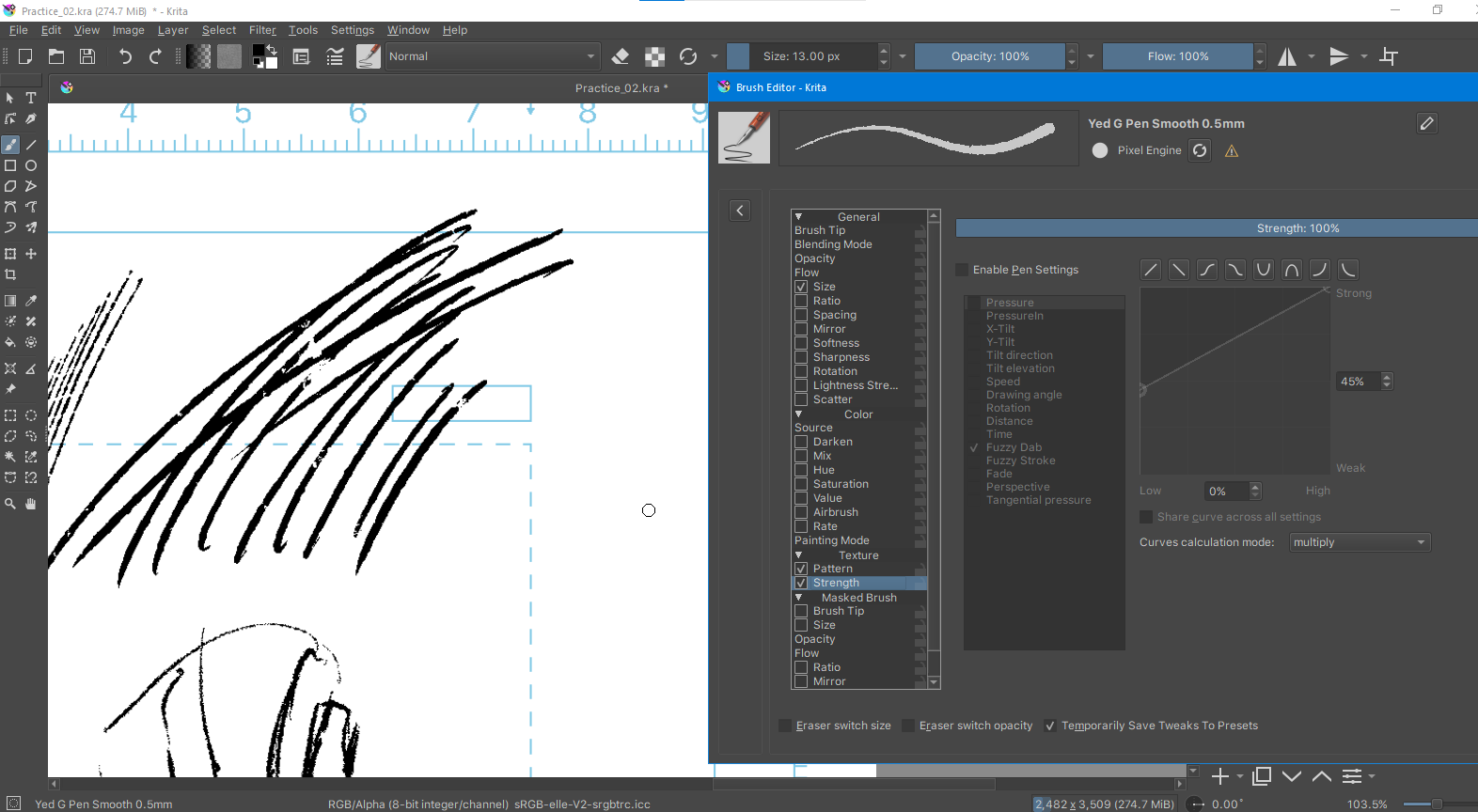Check Enable Pen Settings

[x=962, y=270]
